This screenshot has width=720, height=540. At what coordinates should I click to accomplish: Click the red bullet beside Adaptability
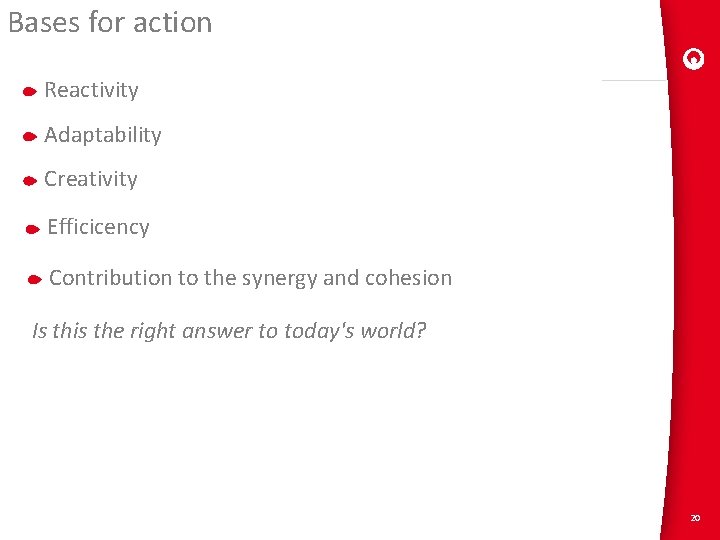coord(30,136)
